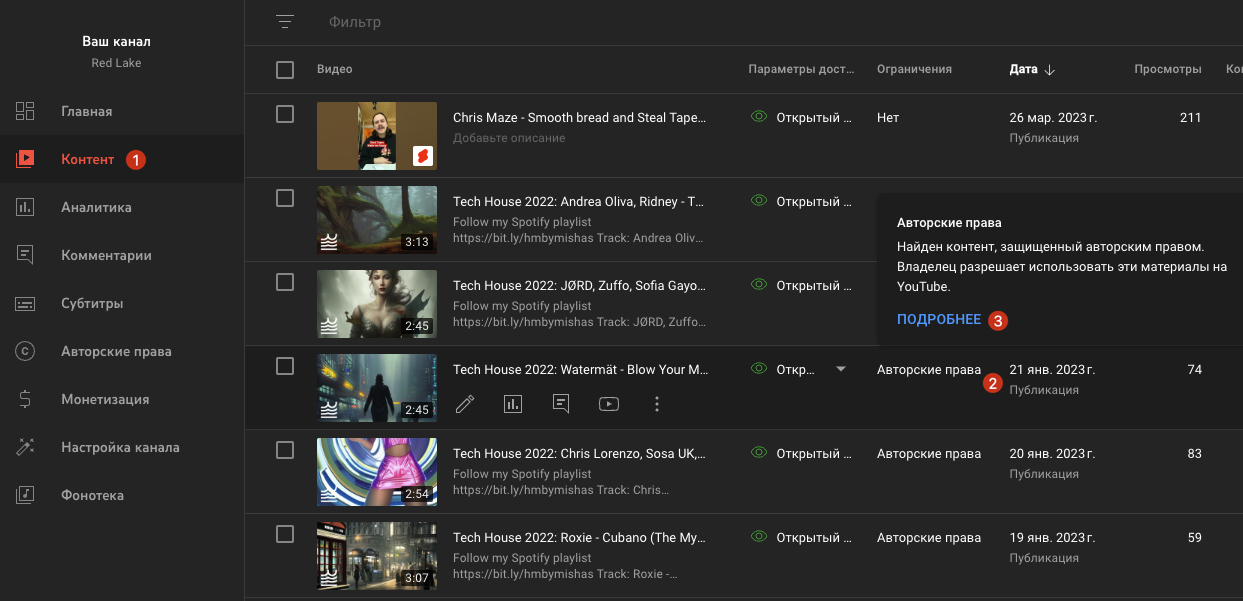Open three-dot options menu for Watermät video

click(657, 404)
